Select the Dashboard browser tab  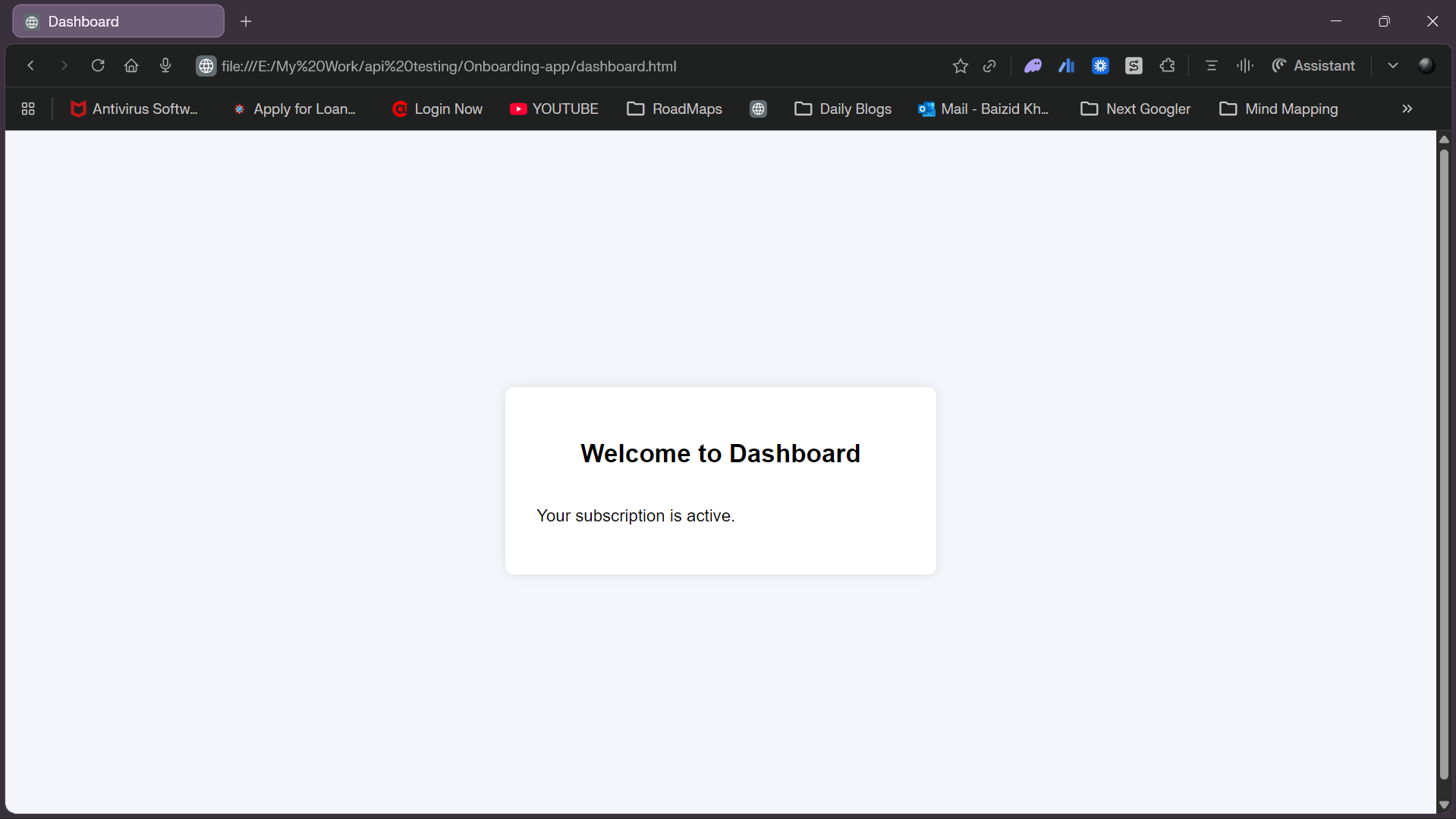click(118, 21)
